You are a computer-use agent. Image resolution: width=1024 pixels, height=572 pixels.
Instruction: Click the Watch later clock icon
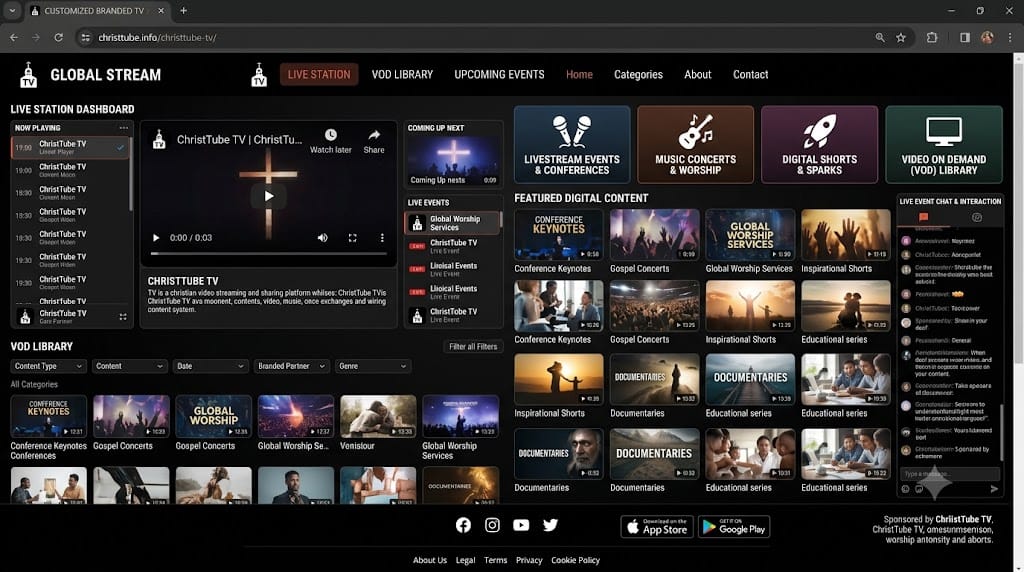click(x=331, y=135)
